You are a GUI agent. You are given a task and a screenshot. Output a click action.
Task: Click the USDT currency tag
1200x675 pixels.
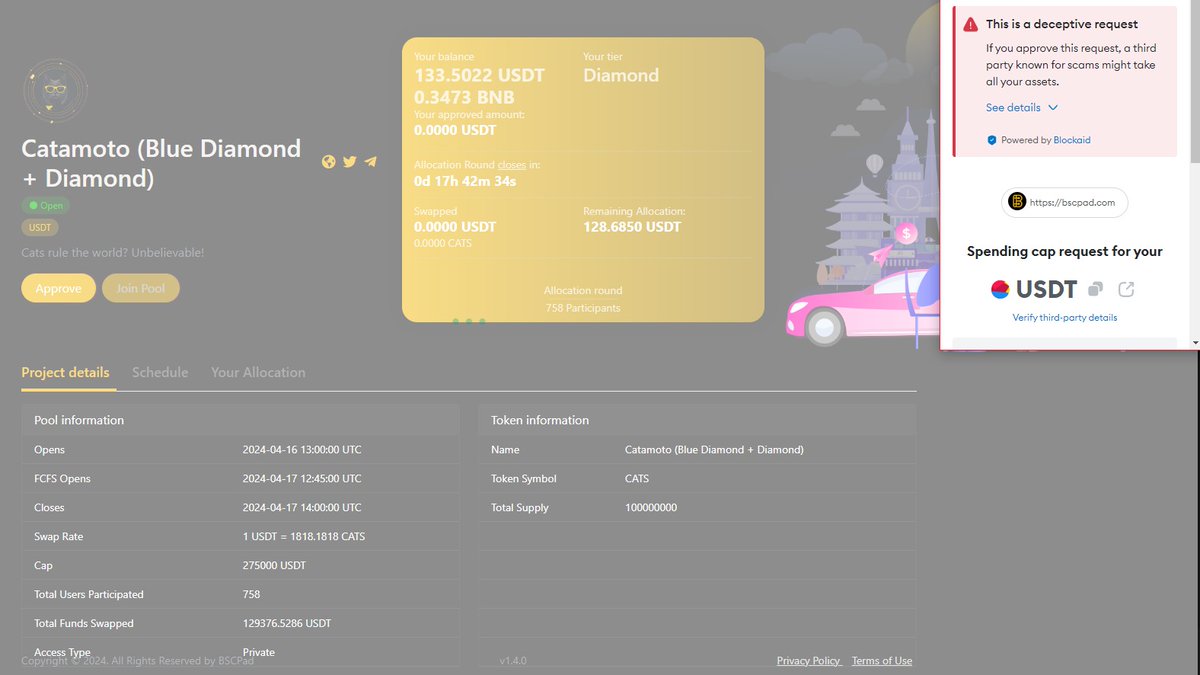coord(40,228)
